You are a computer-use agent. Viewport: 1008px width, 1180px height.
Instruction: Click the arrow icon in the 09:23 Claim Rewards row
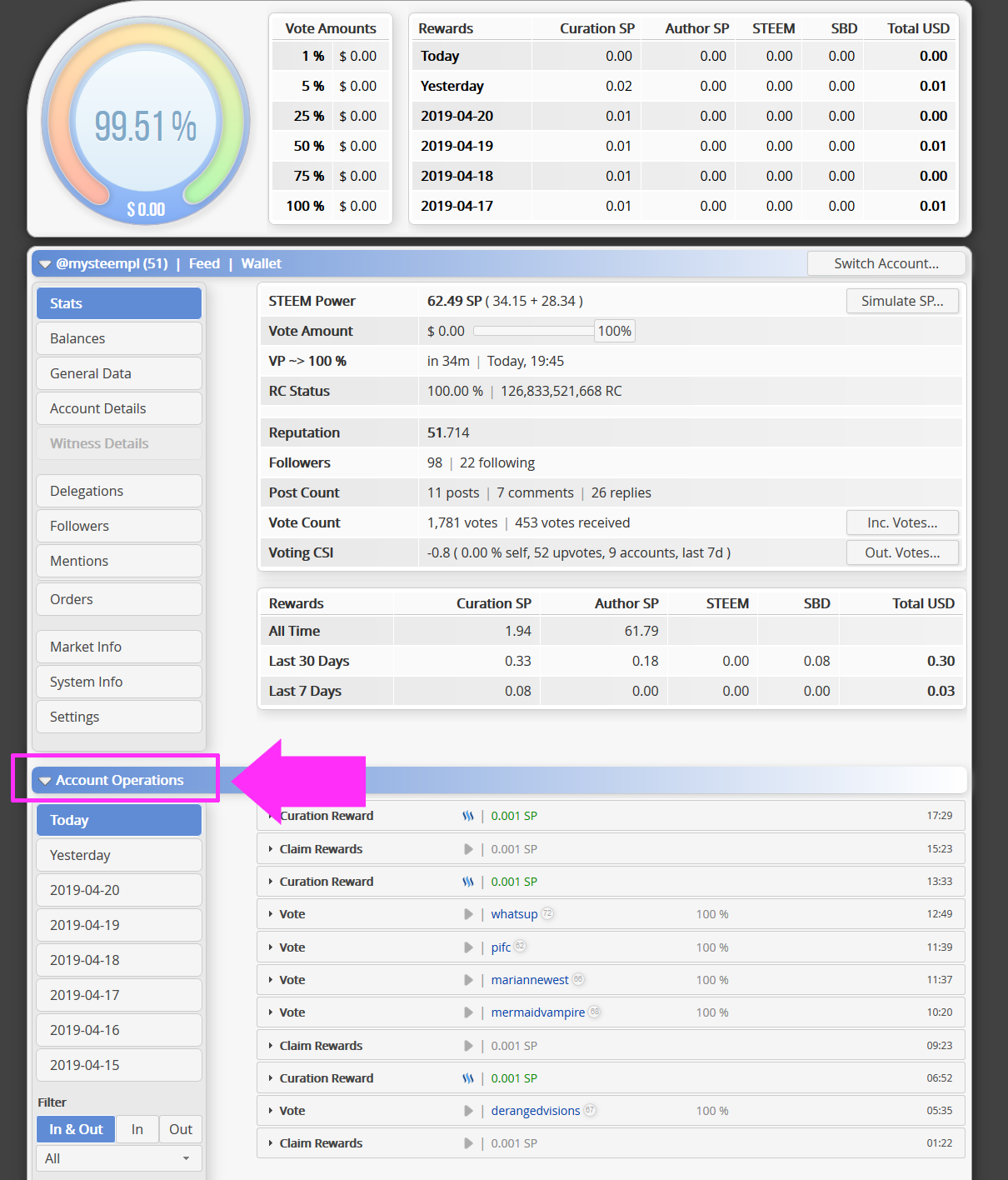click(468, 1046)
